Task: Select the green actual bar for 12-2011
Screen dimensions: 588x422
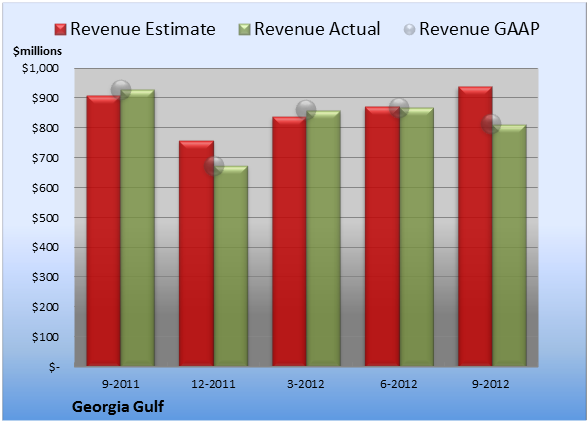Action: pyautogui.click(x=231, y=266)
